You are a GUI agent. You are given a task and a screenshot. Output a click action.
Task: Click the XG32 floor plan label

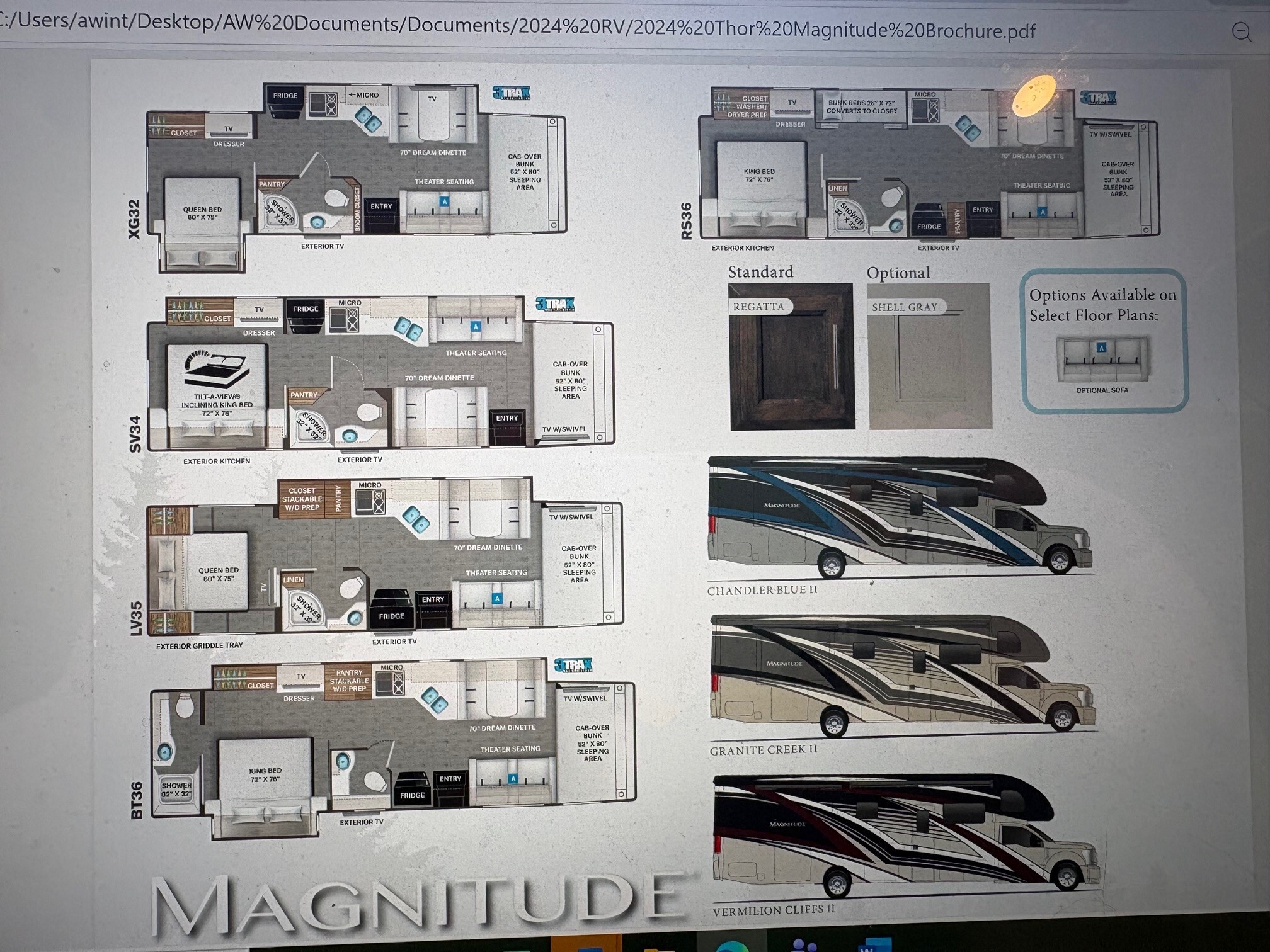tap(134, 219)
